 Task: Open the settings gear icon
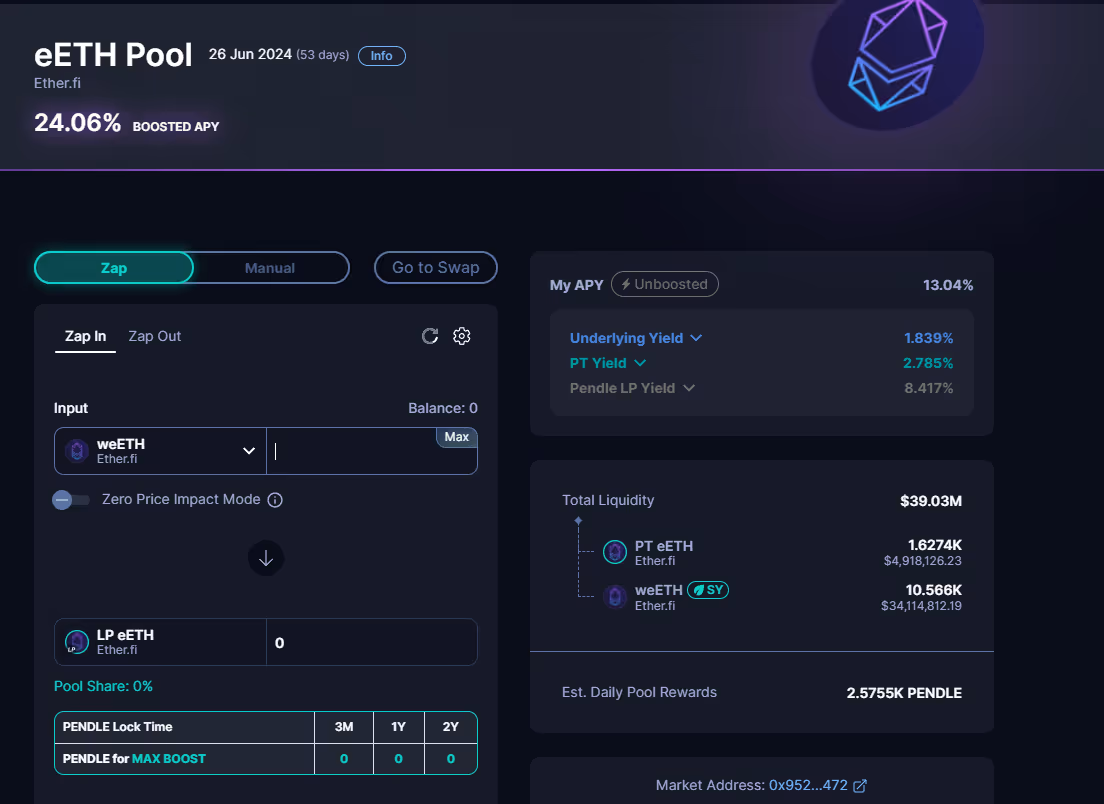(x=462, y=336)
